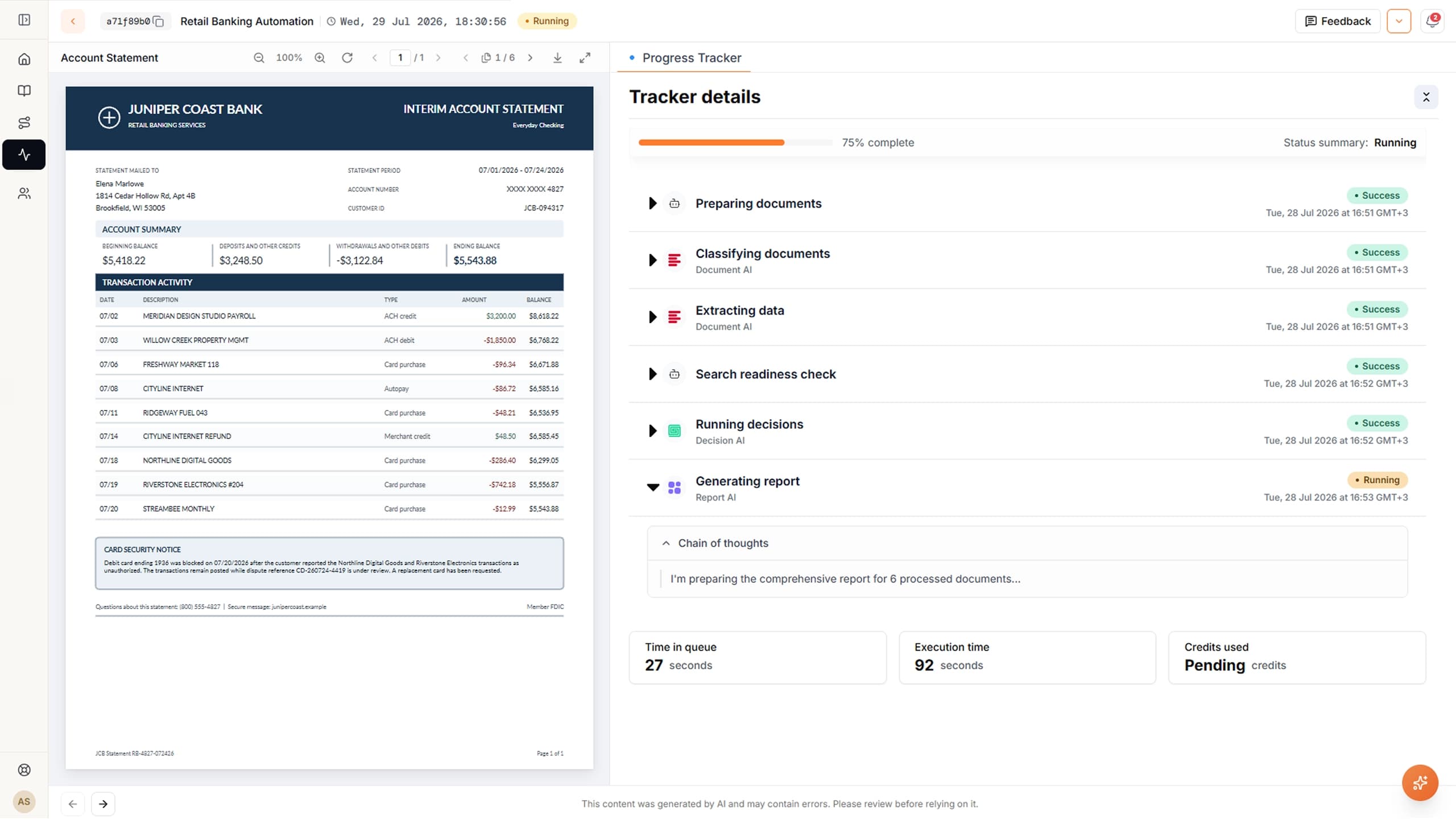
Task: Expand the Preparing documents step
Action: [652, 203]
